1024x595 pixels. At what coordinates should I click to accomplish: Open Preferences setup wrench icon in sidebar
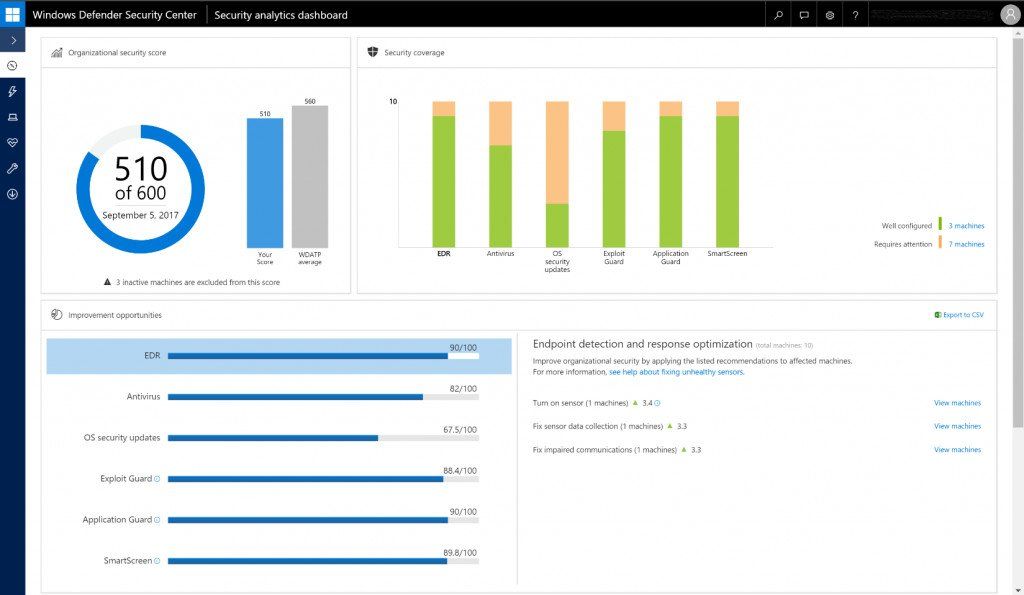tap(12, 168)
